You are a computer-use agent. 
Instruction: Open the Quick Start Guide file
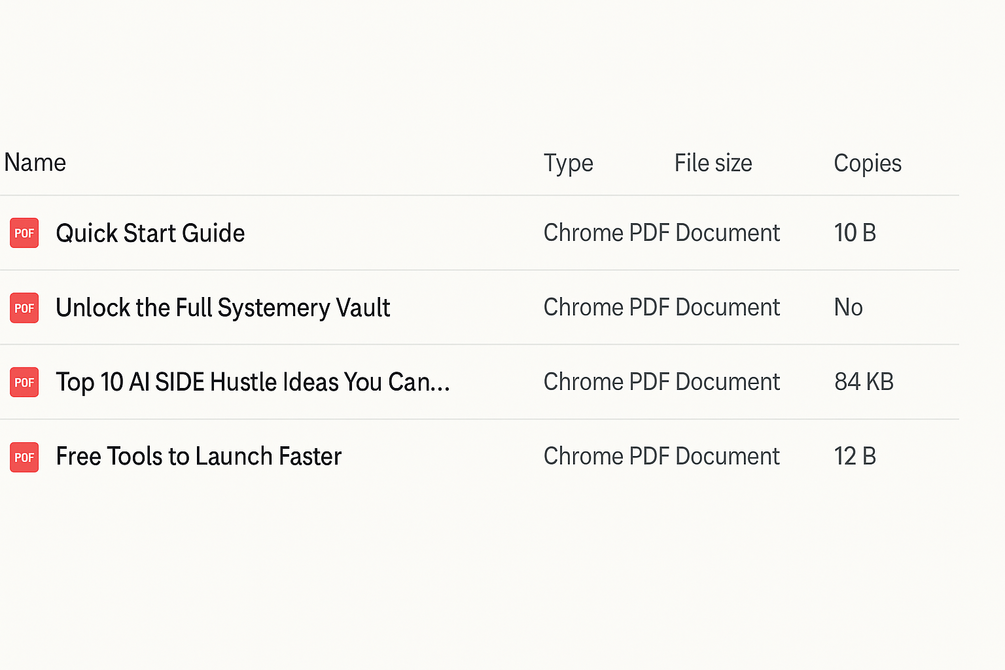click(x=150, y=233)
